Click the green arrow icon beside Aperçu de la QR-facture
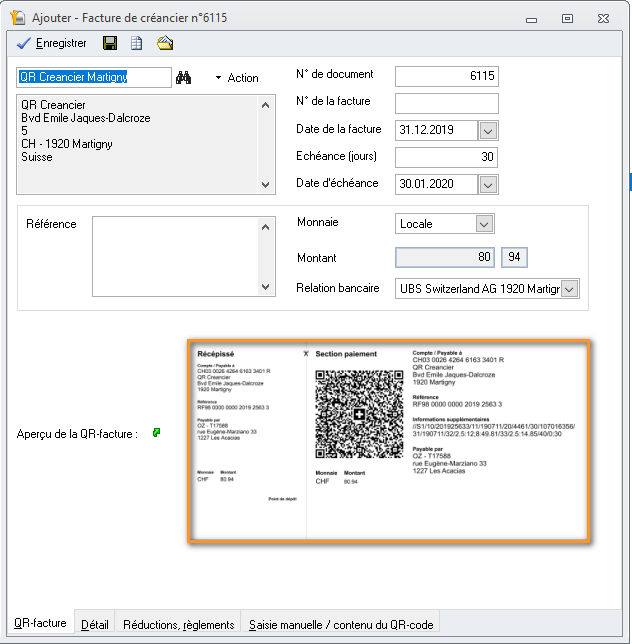The height and width of the screenshot is (644, 632). click(156, 432)
